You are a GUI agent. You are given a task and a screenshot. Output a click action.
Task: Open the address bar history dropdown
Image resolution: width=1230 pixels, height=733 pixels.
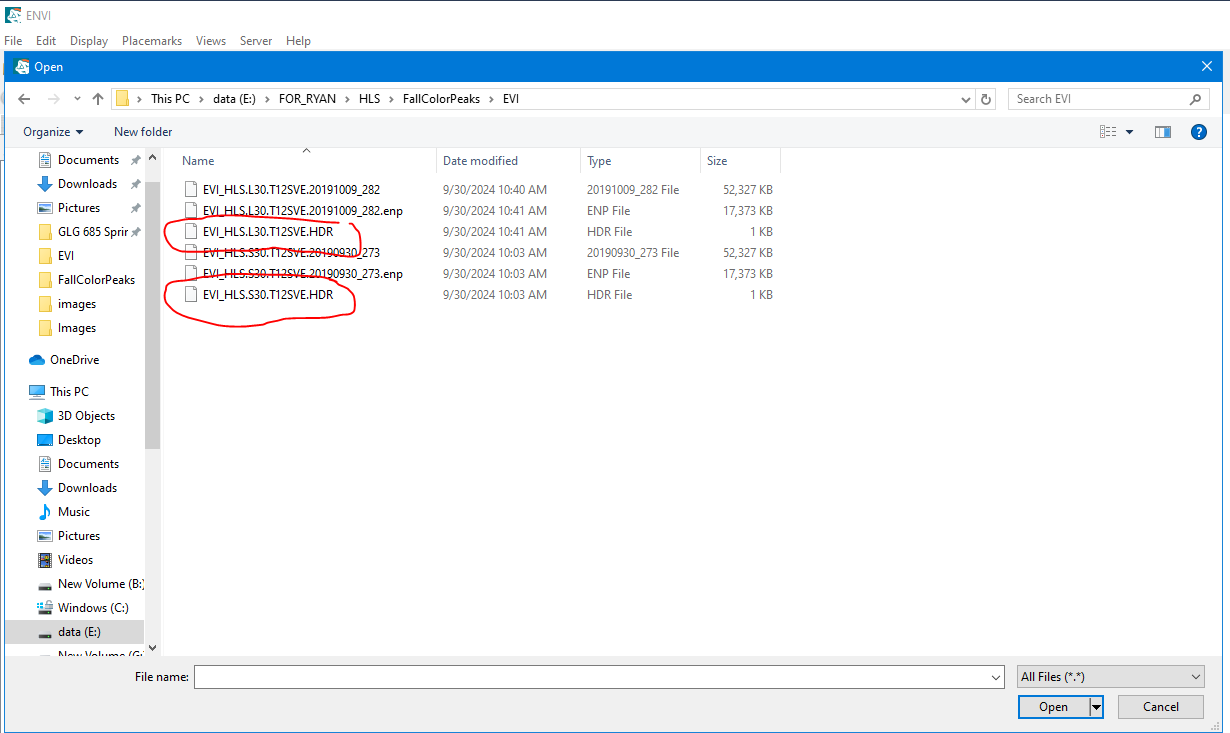[x=965, y=99]
